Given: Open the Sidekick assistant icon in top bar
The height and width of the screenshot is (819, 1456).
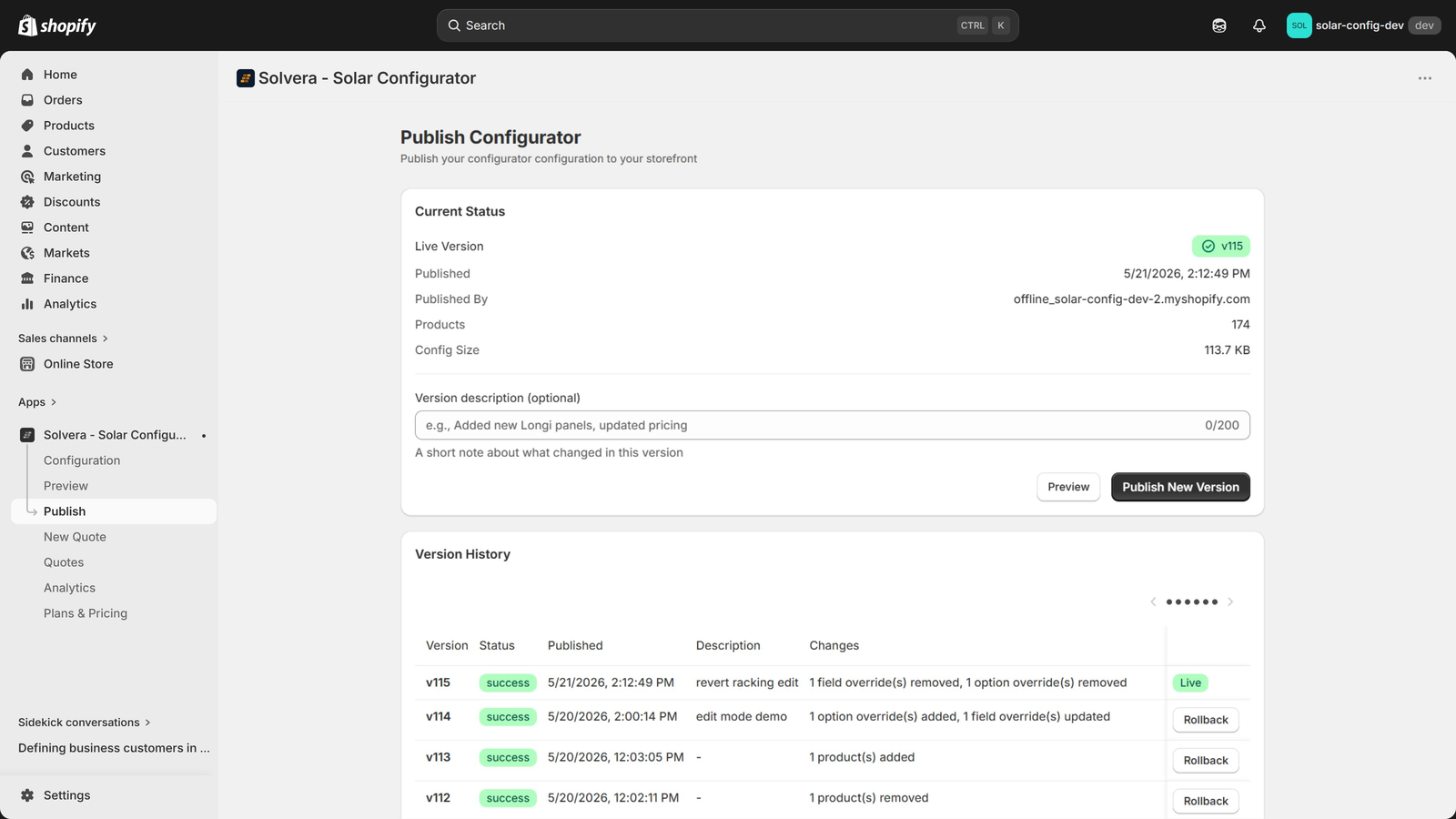Looking at the screenshot, I should pos(1219,25).
